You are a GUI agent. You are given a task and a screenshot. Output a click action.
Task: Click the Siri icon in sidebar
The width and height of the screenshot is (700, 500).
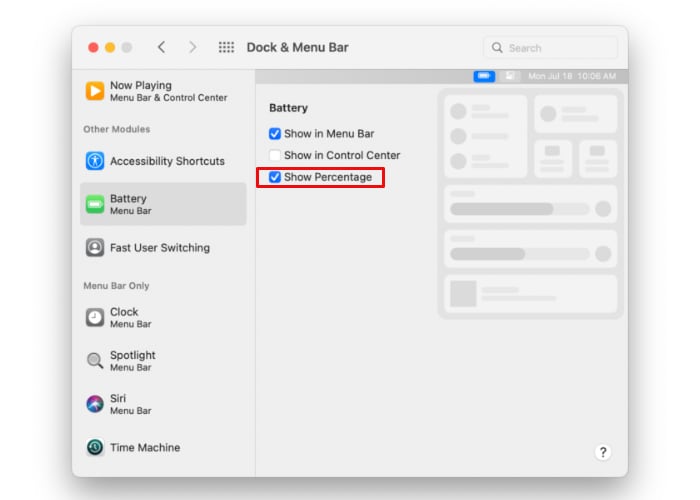click(x=95, y=404)
